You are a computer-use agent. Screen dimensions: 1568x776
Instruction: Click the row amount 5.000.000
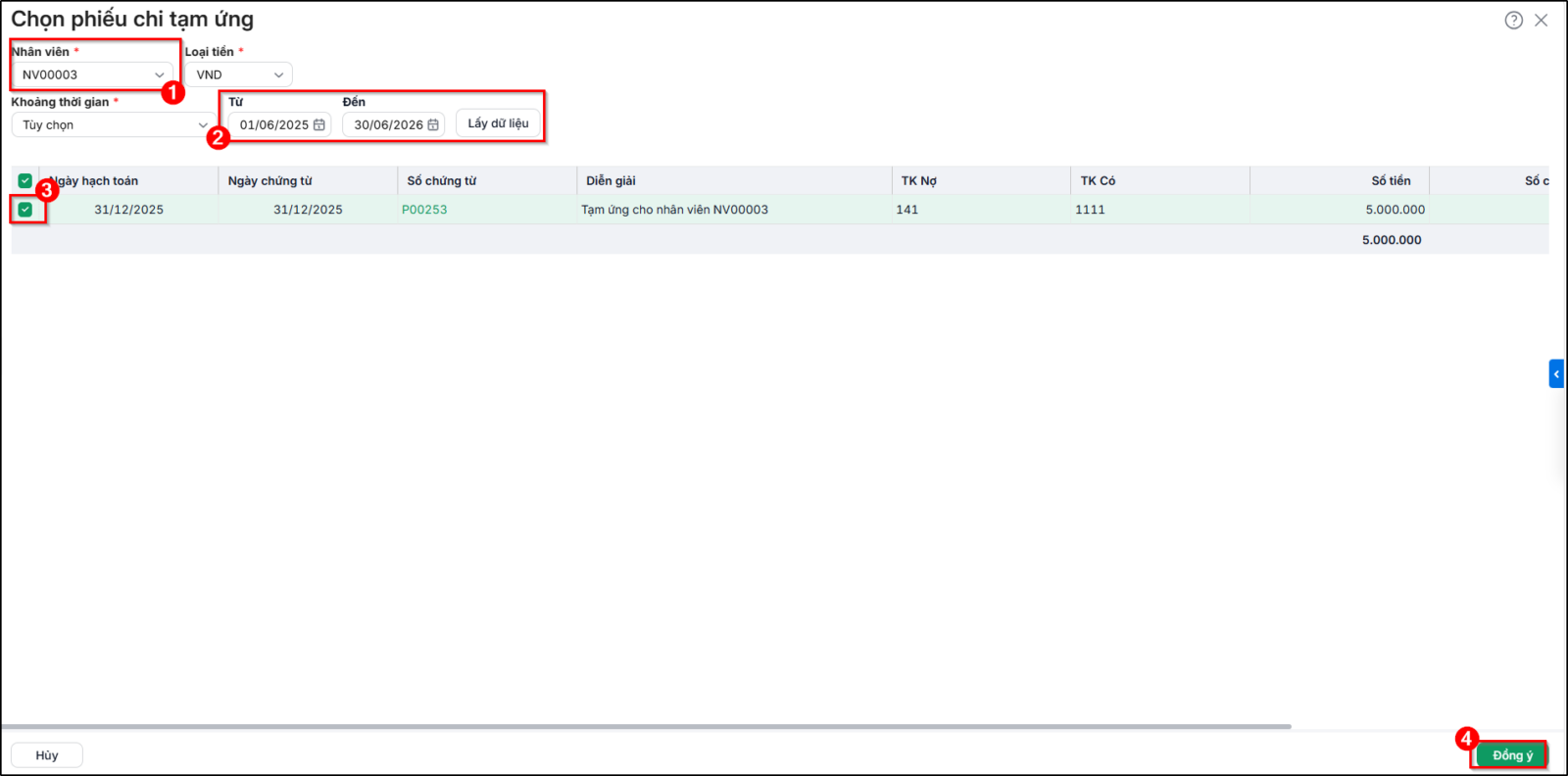1396,210
